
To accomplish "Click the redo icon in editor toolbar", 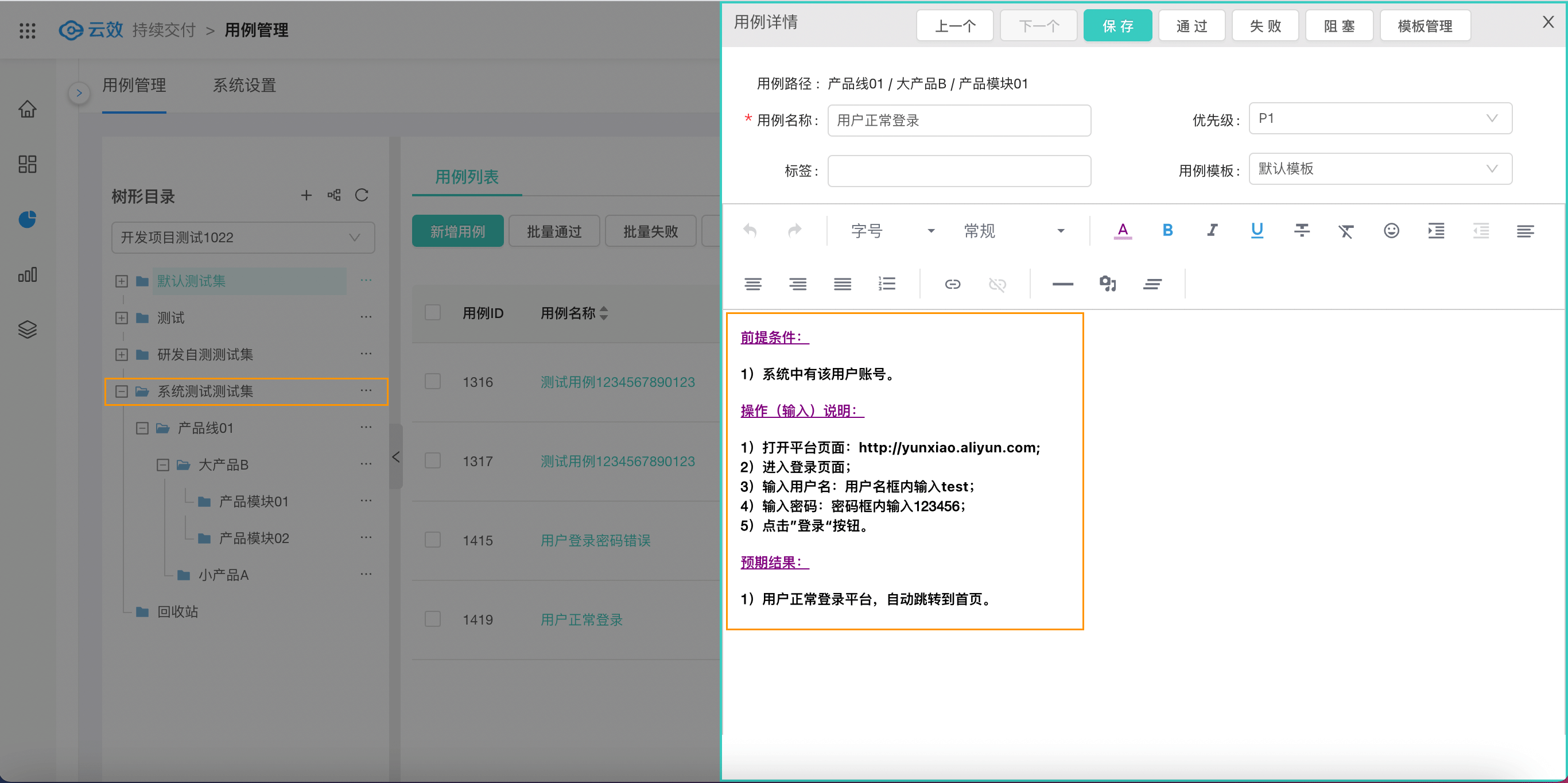I will (794, 231).
